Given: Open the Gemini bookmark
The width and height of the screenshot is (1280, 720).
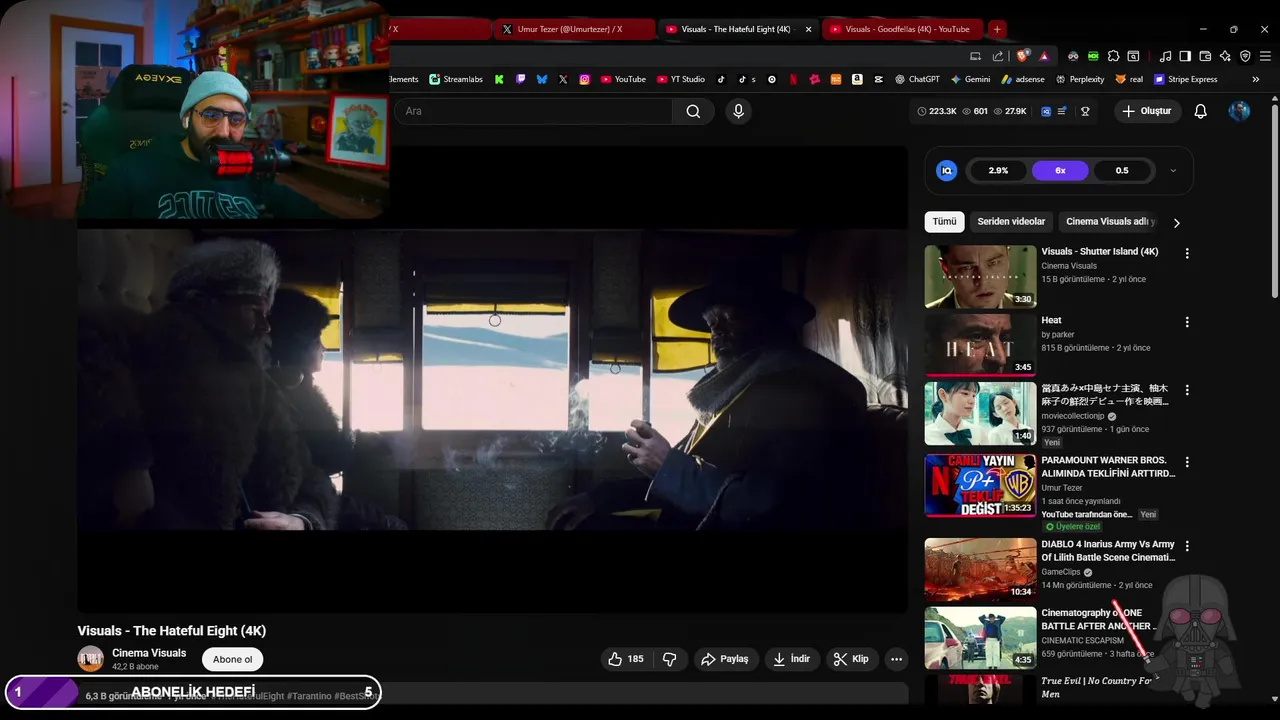Looking at the screenshot, I should tap(970, 79).
